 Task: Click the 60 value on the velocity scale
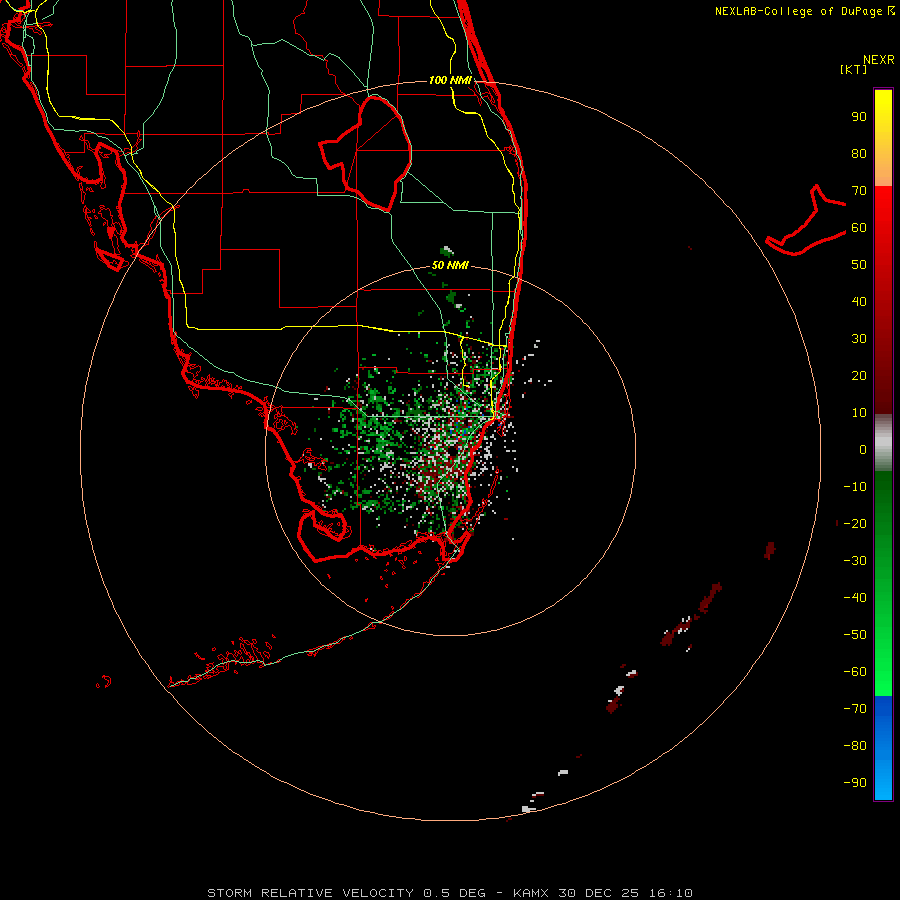pos(859,227)
